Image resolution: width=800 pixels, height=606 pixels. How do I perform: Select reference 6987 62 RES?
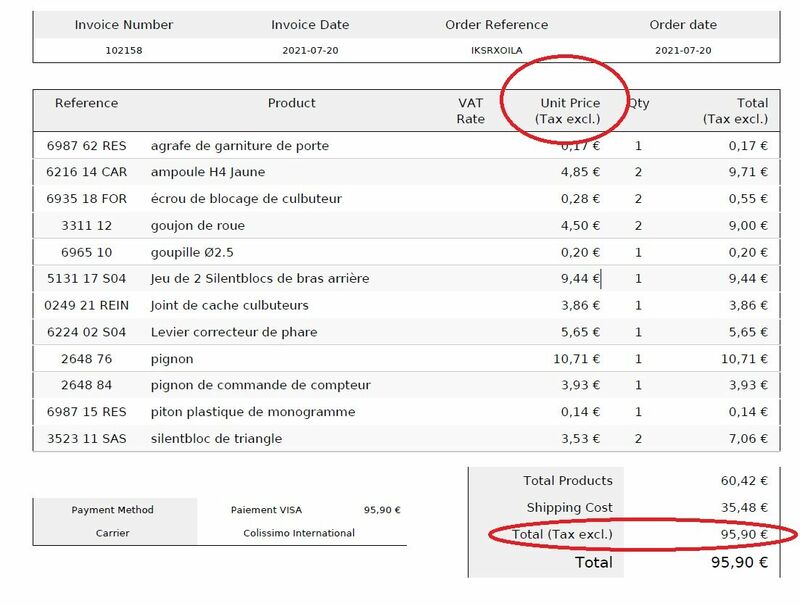(x=86, y=146)
